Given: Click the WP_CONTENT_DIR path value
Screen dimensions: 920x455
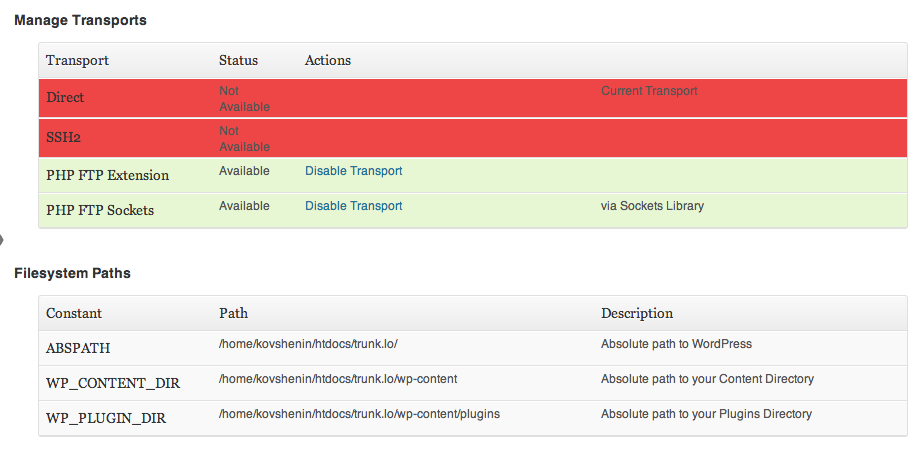Looking at the screenshot, I should pyautogui.click(x=338, y=379).
